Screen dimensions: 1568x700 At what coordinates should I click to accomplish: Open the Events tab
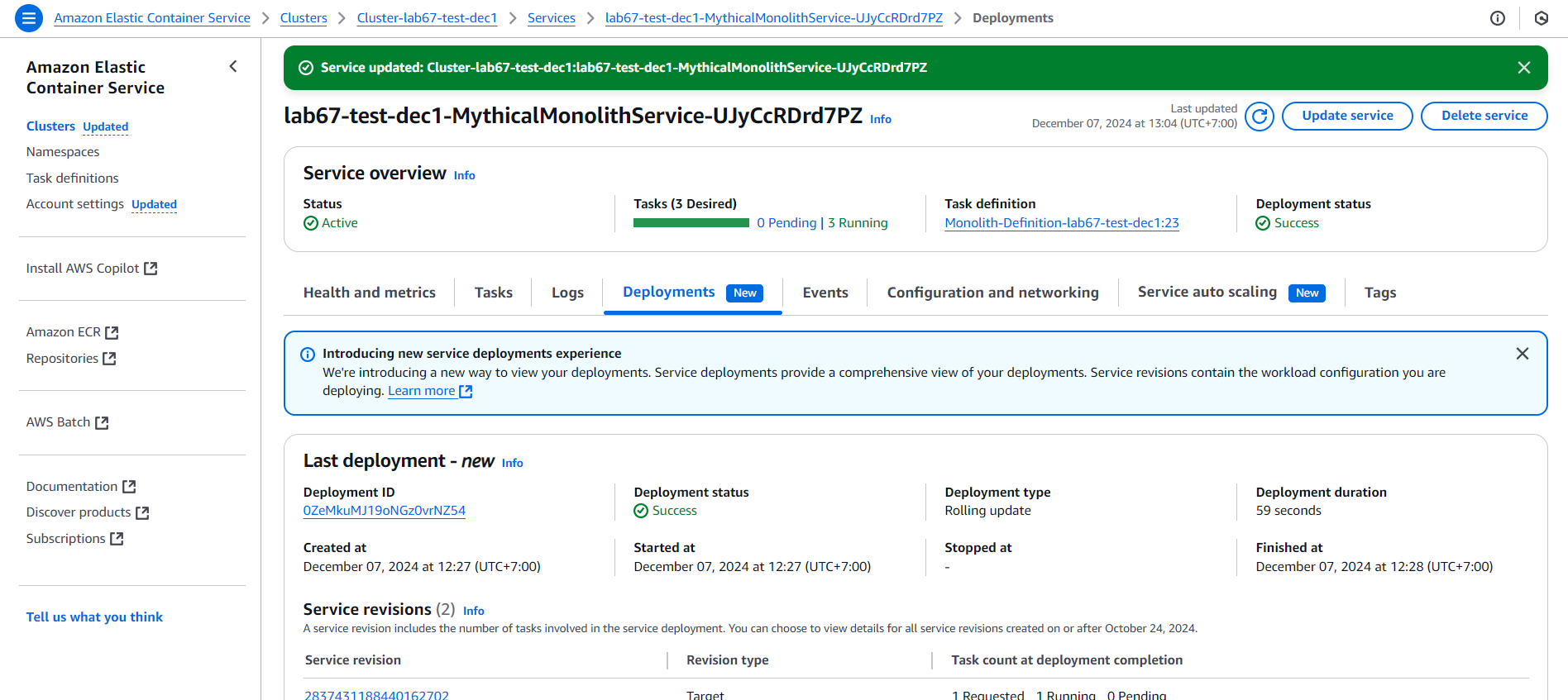click(x=825, y=293)
